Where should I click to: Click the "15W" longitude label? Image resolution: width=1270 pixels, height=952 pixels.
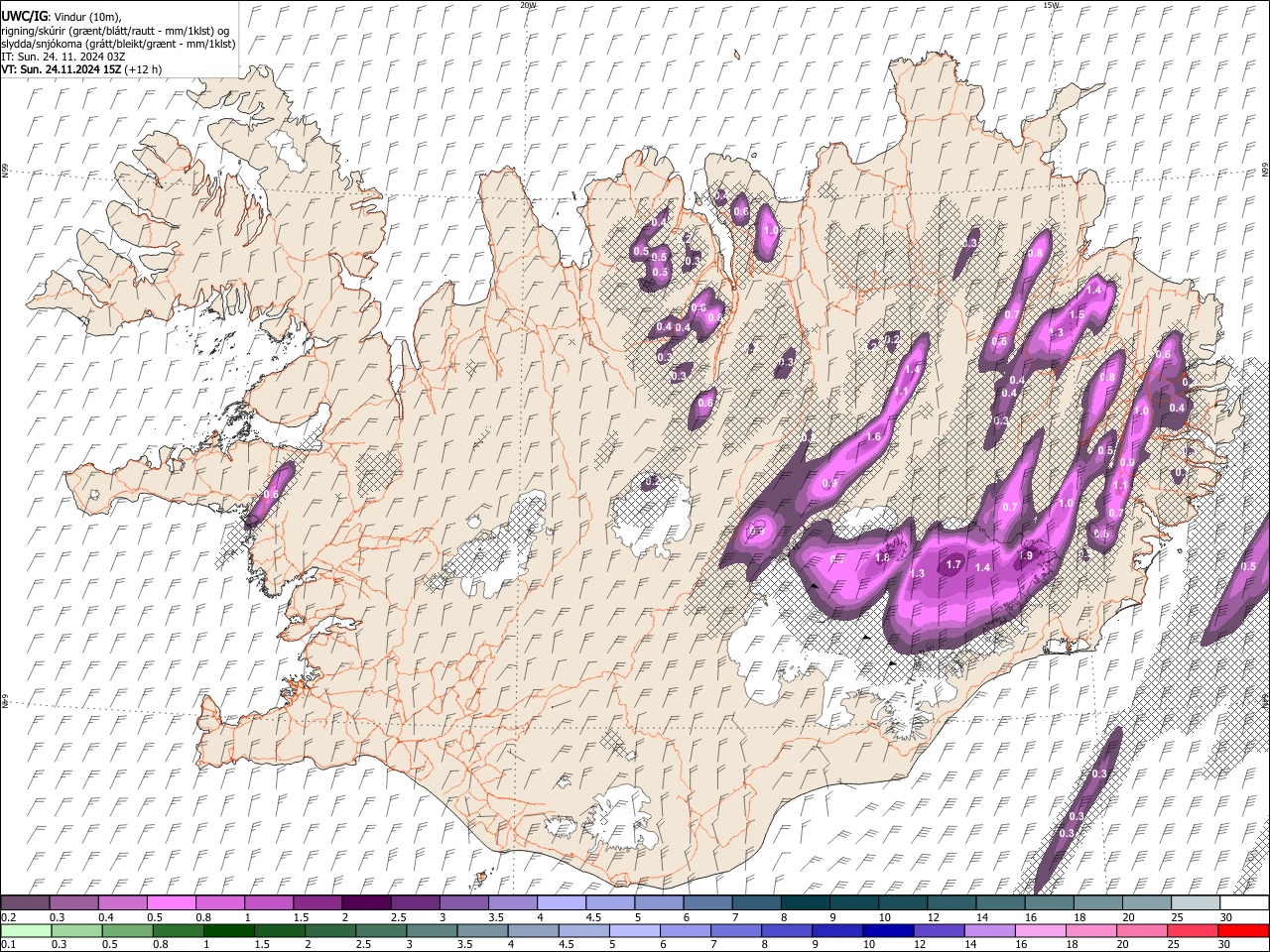(1051, 5)
